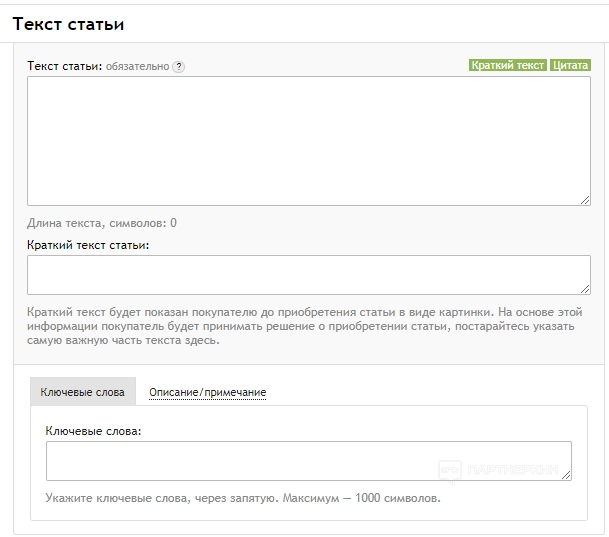Click the grey обязательно marker text
The height and width of the screenshot is (537, 609).
coord(137,67)
